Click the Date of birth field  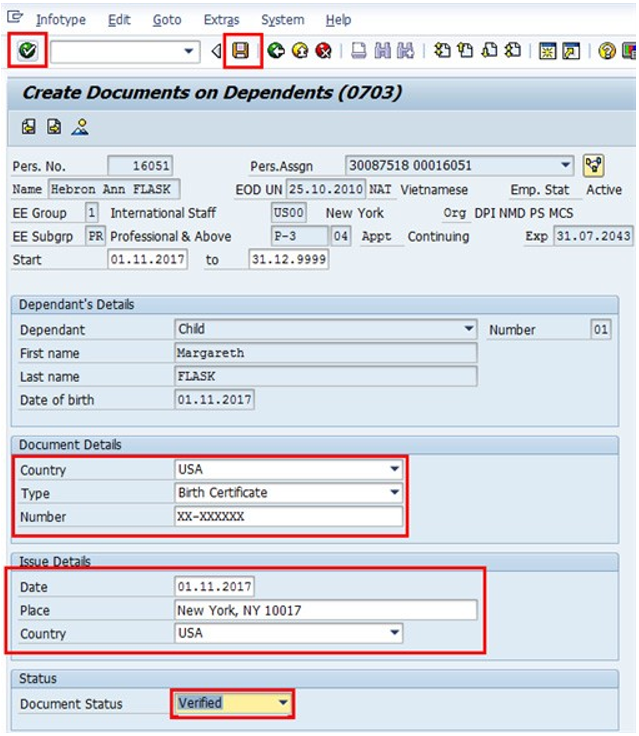coord(215,399)
